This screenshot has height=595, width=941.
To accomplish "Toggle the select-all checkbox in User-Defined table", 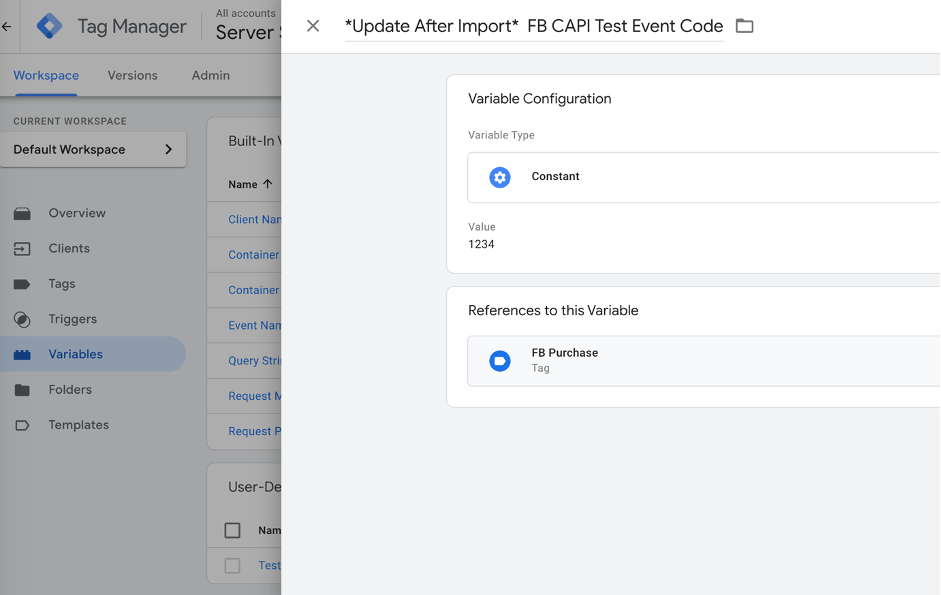I will pyautogui.click(x=232, y=531).
